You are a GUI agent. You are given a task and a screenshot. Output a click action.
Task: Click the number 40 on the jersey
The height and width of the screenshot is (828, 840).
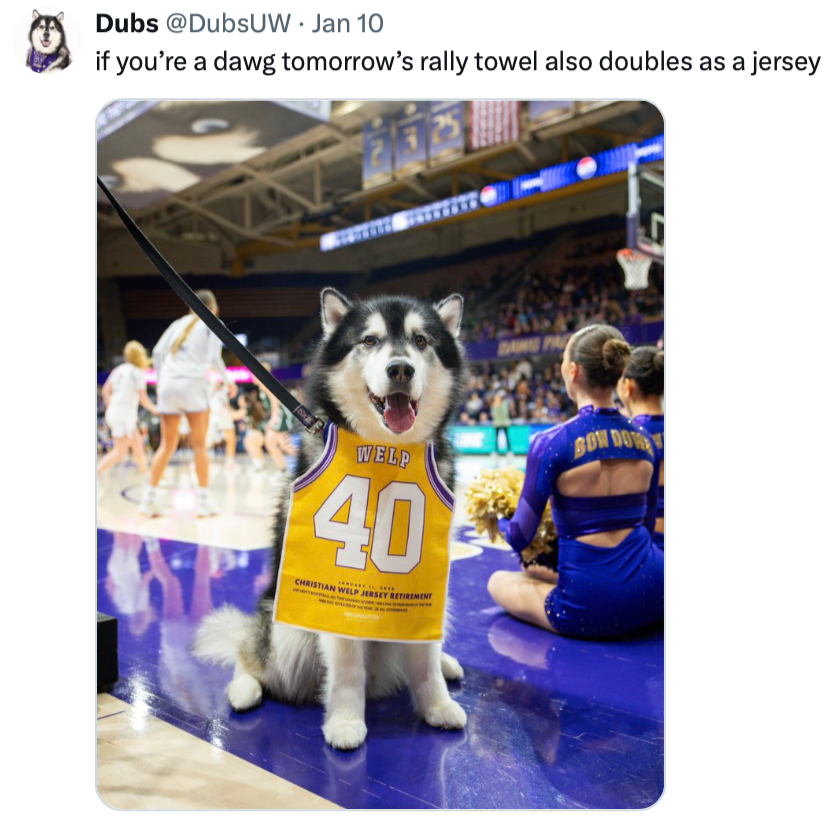370,523
